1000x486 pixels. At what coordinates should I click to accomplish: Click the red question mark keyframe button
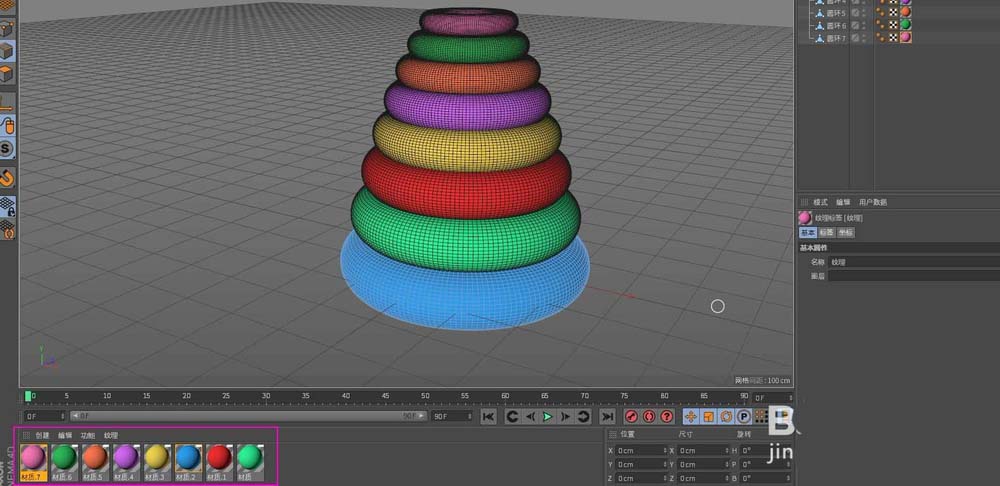pos(667,416)
